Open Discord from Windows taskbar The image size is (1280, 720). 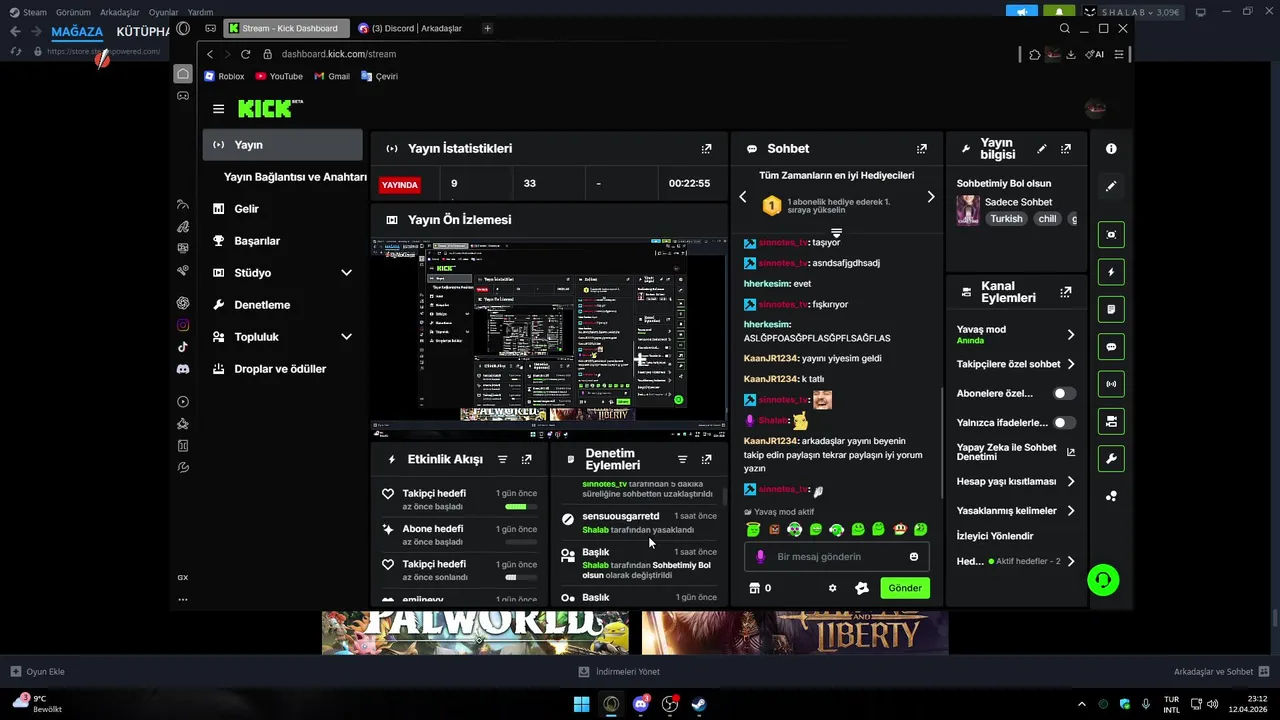click(640, 704)
